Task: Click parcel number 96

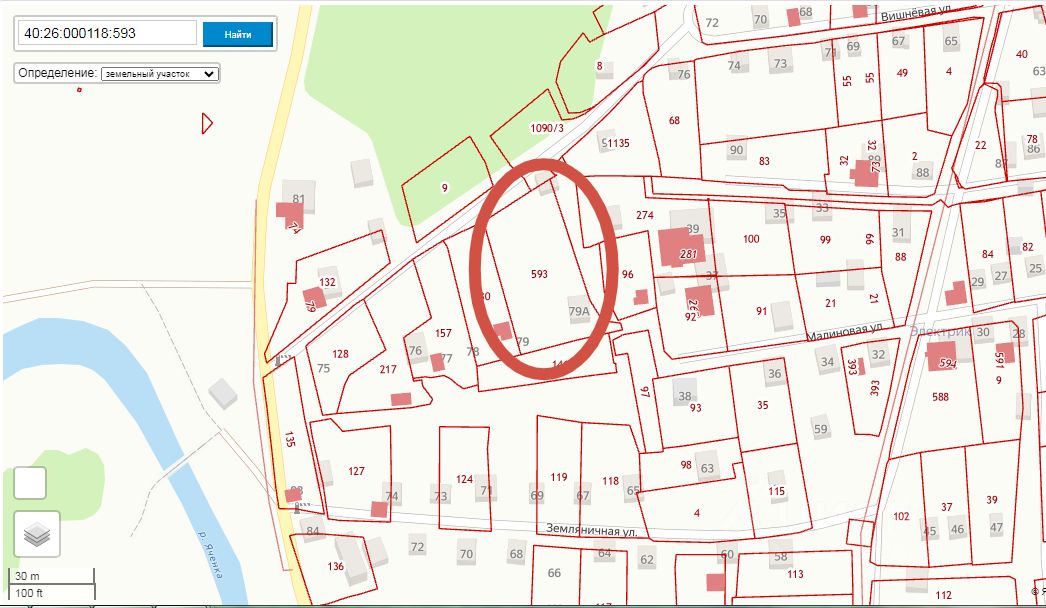Action: pos(627,274)
